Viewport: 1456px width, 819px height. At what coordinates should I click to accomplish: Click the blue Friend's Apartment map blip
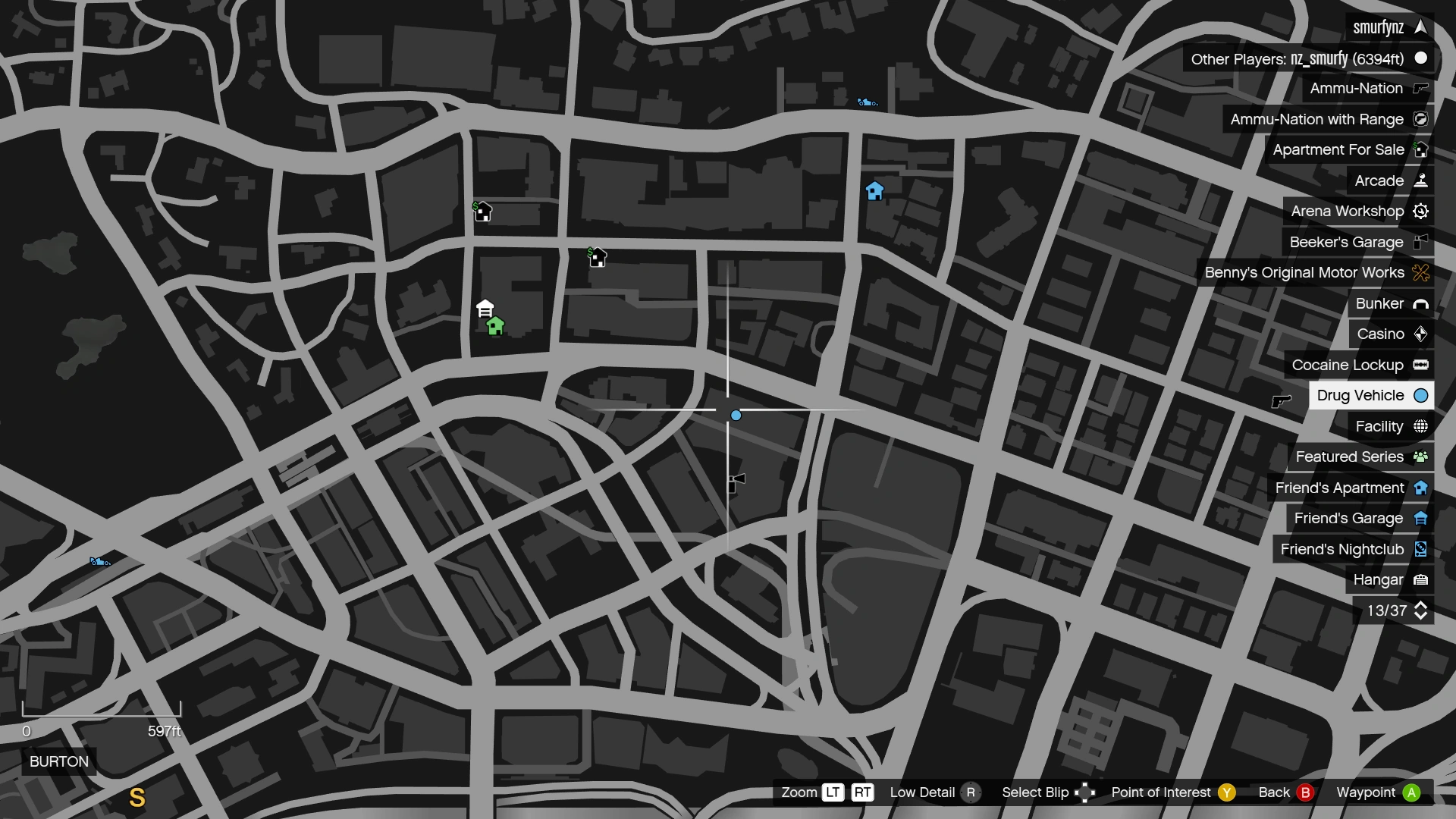874,191
